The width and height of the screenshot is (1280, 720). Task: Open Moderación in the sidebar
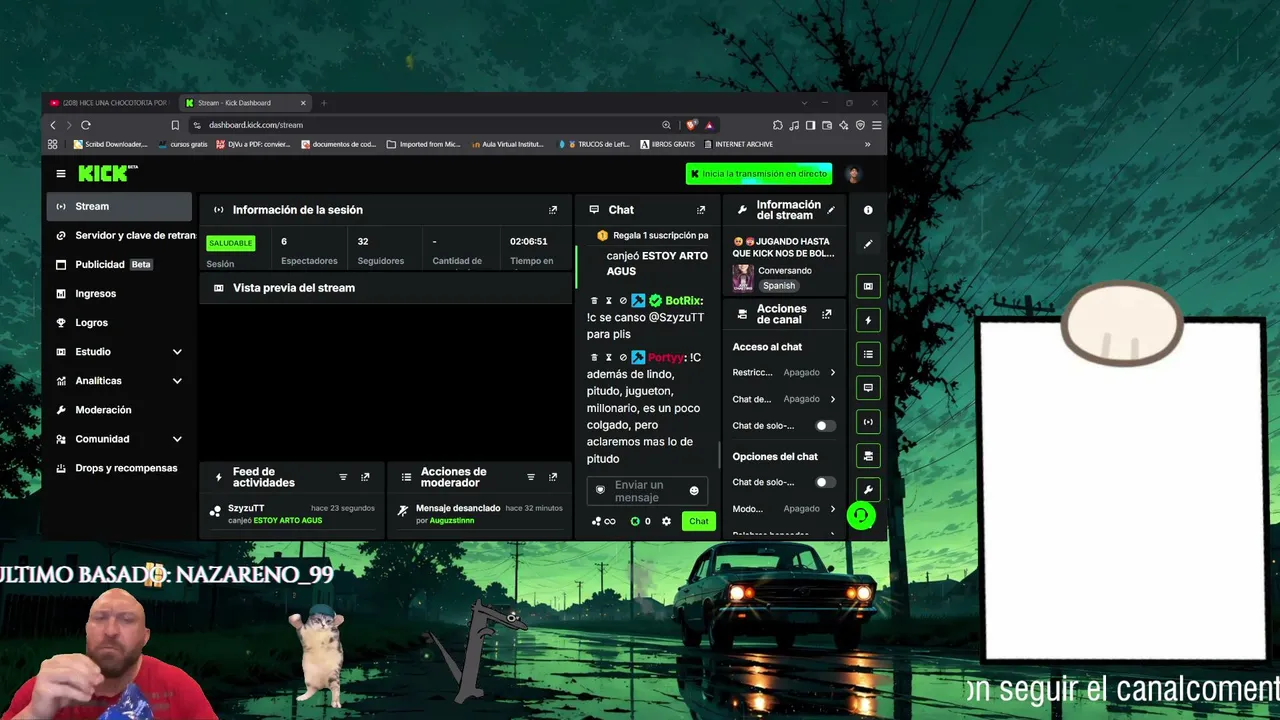pyautogui.click(x=120, y=410)
